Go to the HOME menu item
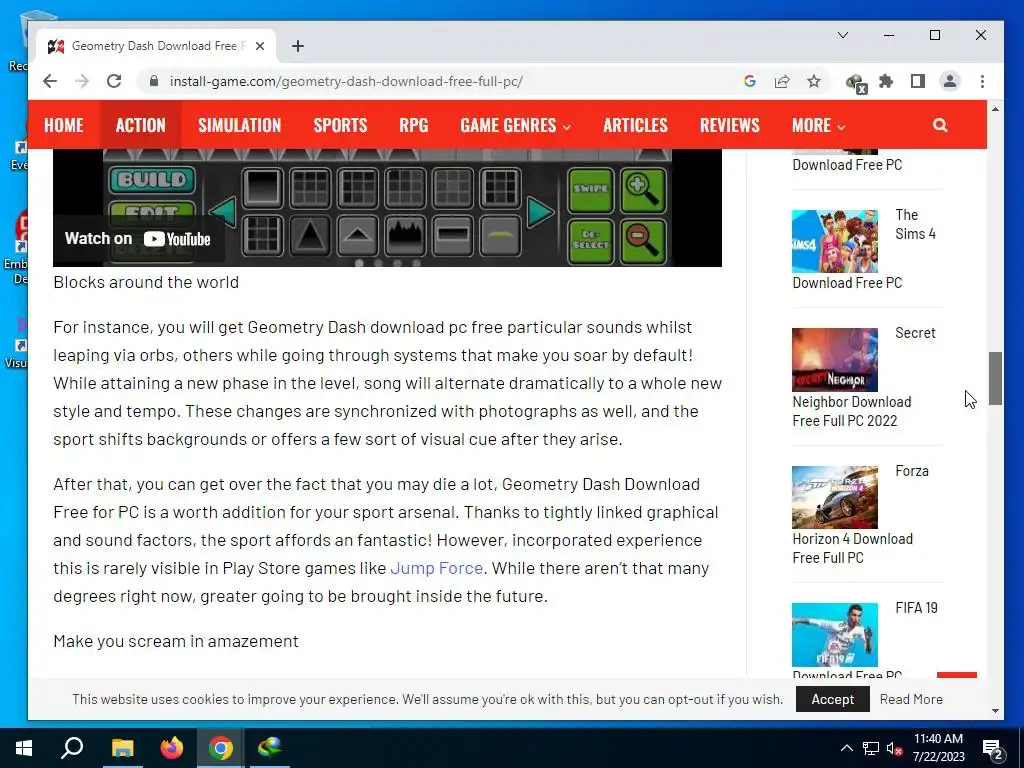1024x768 pixels. [x=63, y=125]
